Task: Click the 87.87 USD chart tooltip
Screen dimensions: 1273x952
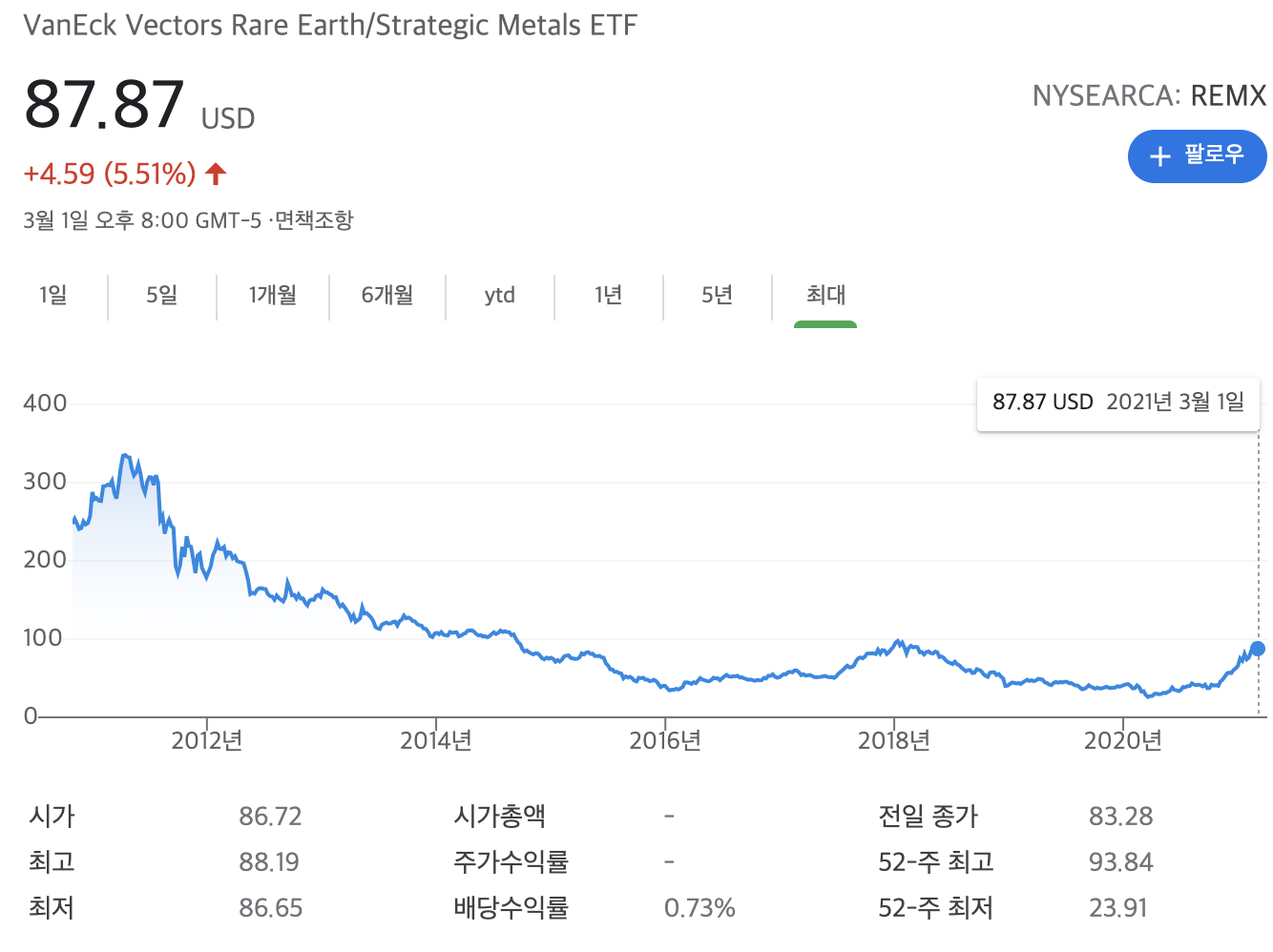Action: coord(1118,403)
